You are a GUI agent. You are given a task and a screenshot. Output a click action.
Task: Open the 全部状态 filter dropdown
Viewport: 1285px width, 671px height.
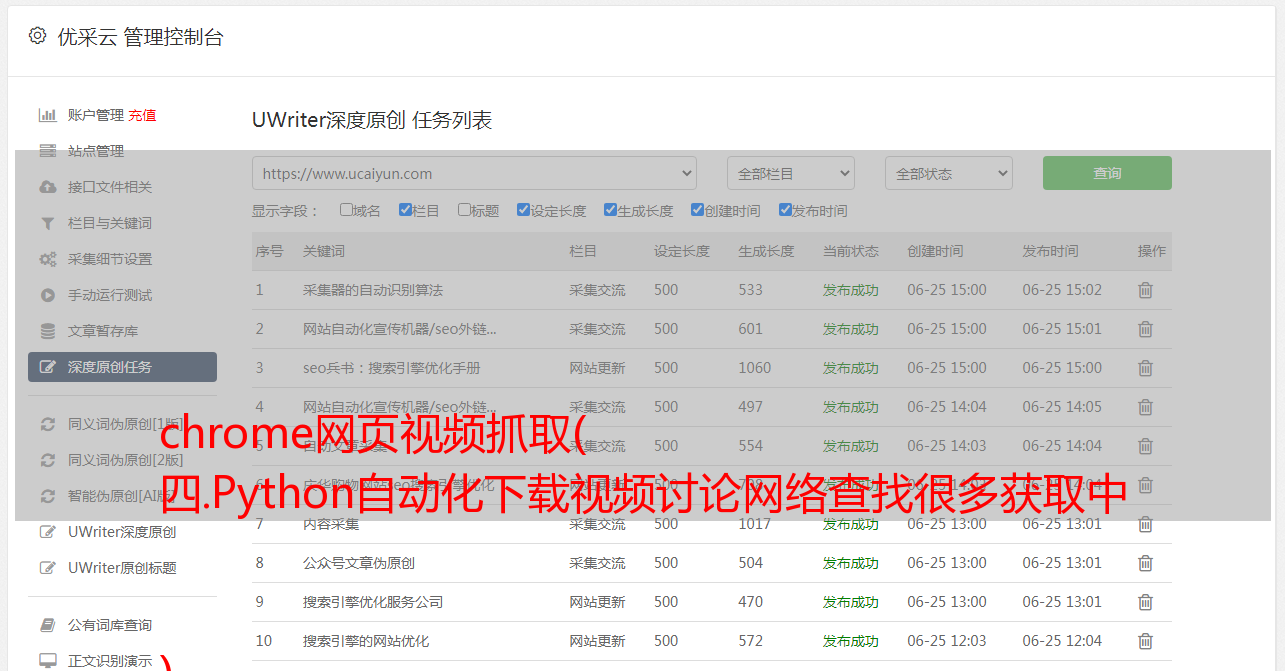[x=948, y=173]
